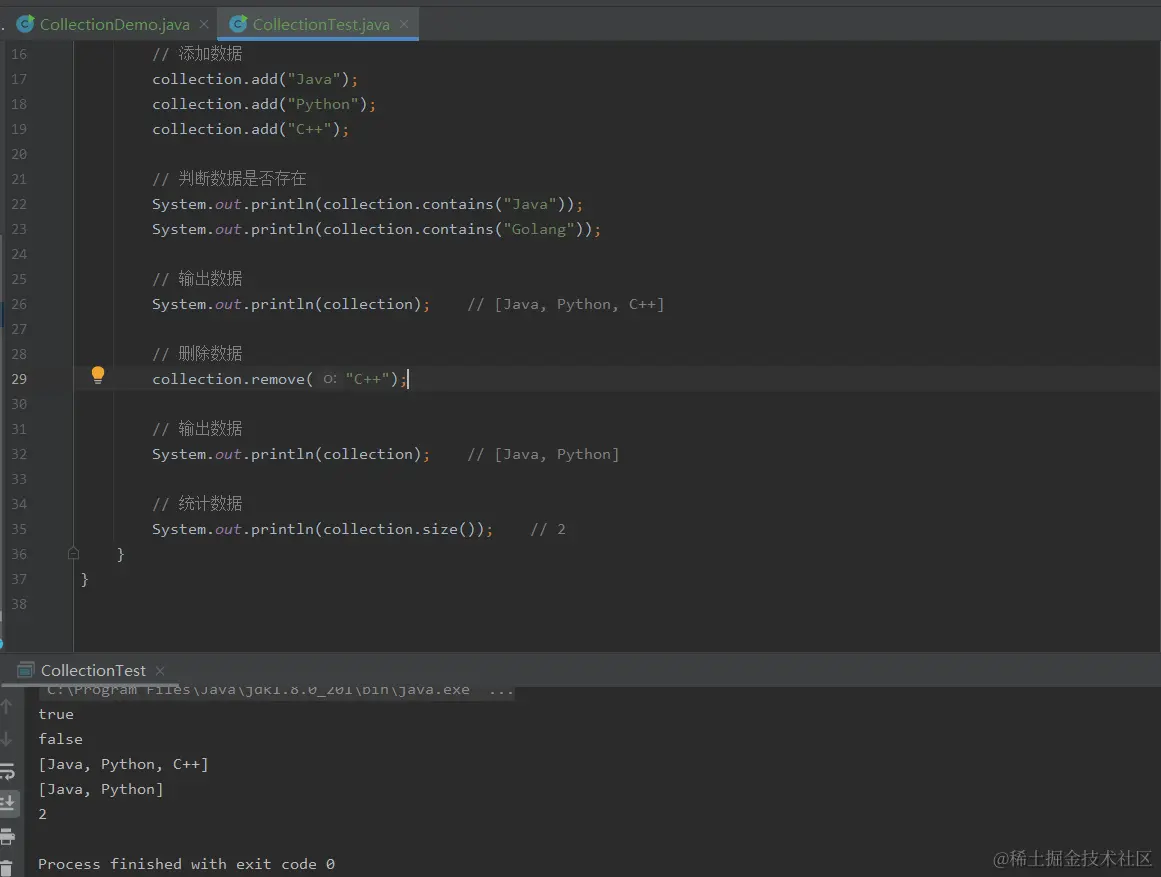Click the collection.size() println statement
Image resolution: width=1161 pixels, height=877 pixels.
coord(322,529)
